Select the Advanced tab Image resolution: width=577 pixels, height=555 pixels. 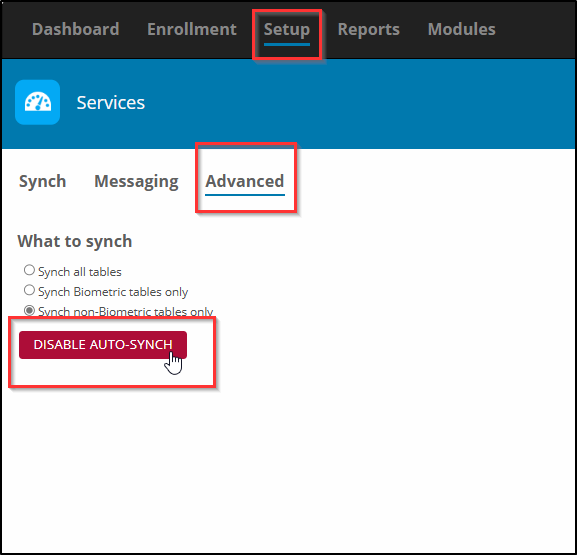(x=245, y=181)
